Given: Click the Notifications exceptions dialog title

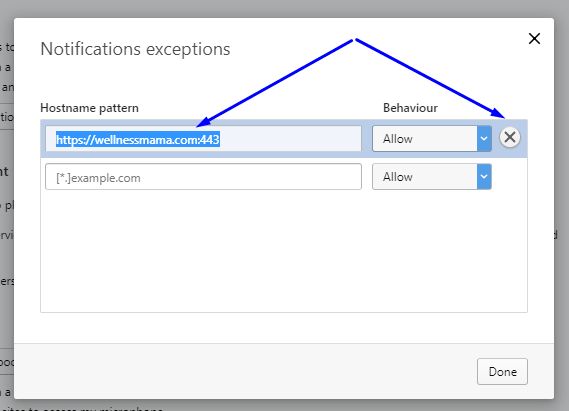Looking at the screenshot, I should coord(135,49).
